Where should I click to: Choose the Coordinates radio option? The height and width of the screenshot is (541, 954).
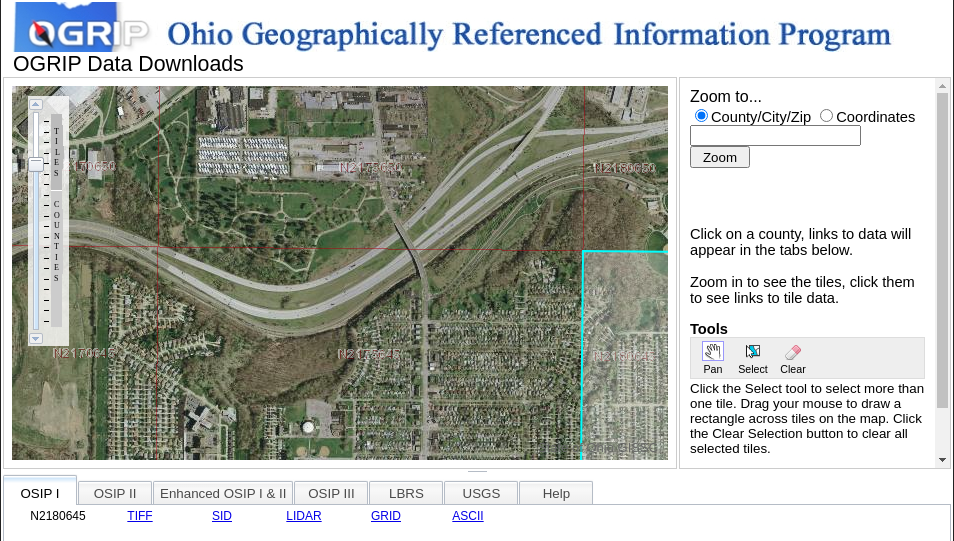pyautogui.click(x=826, y=116)
